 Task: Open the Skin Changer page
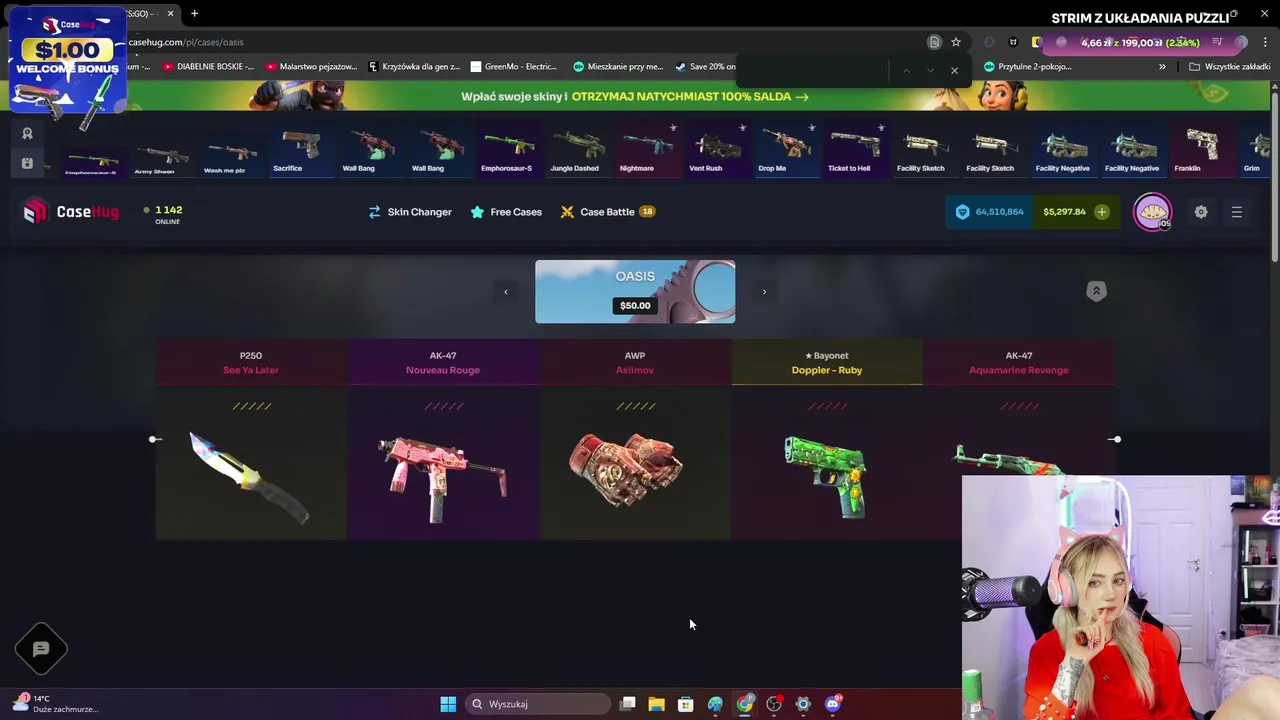[410, 212]
